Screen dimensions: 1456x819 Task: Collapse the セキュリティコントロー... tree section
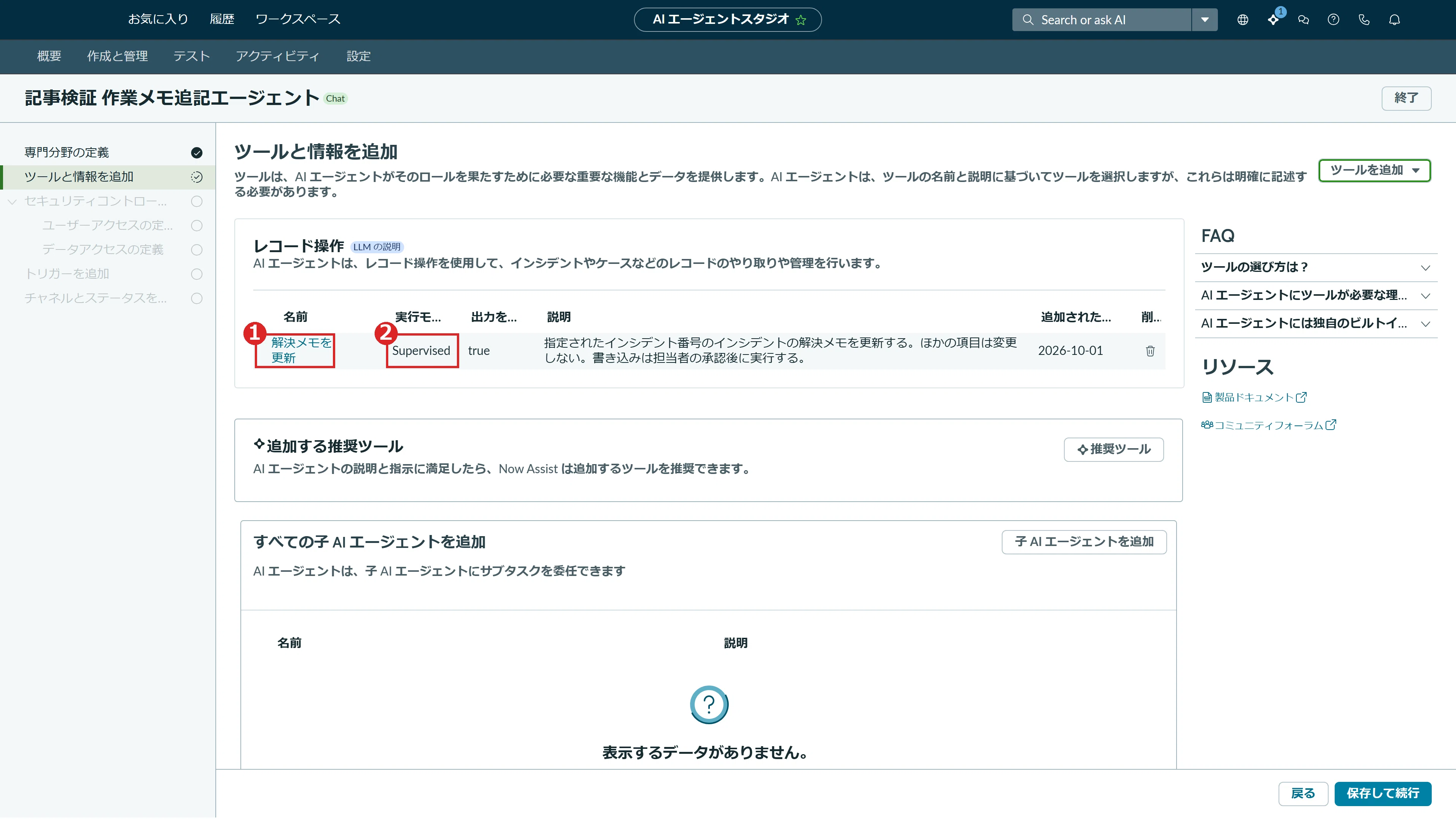pyautogui.click(x=12, y=201)
